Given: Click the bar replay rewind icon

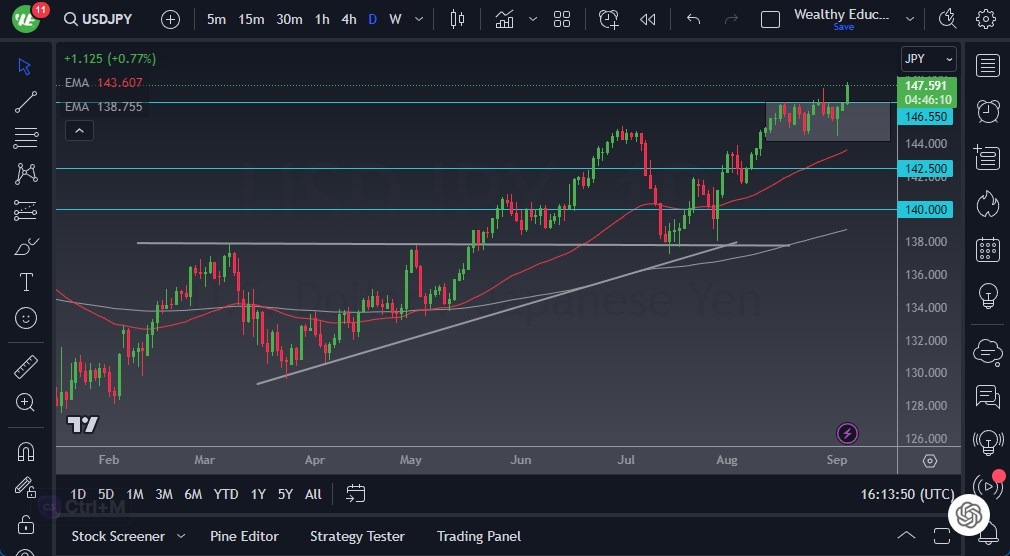Looking at the screenshot, I should coord(648,19).
